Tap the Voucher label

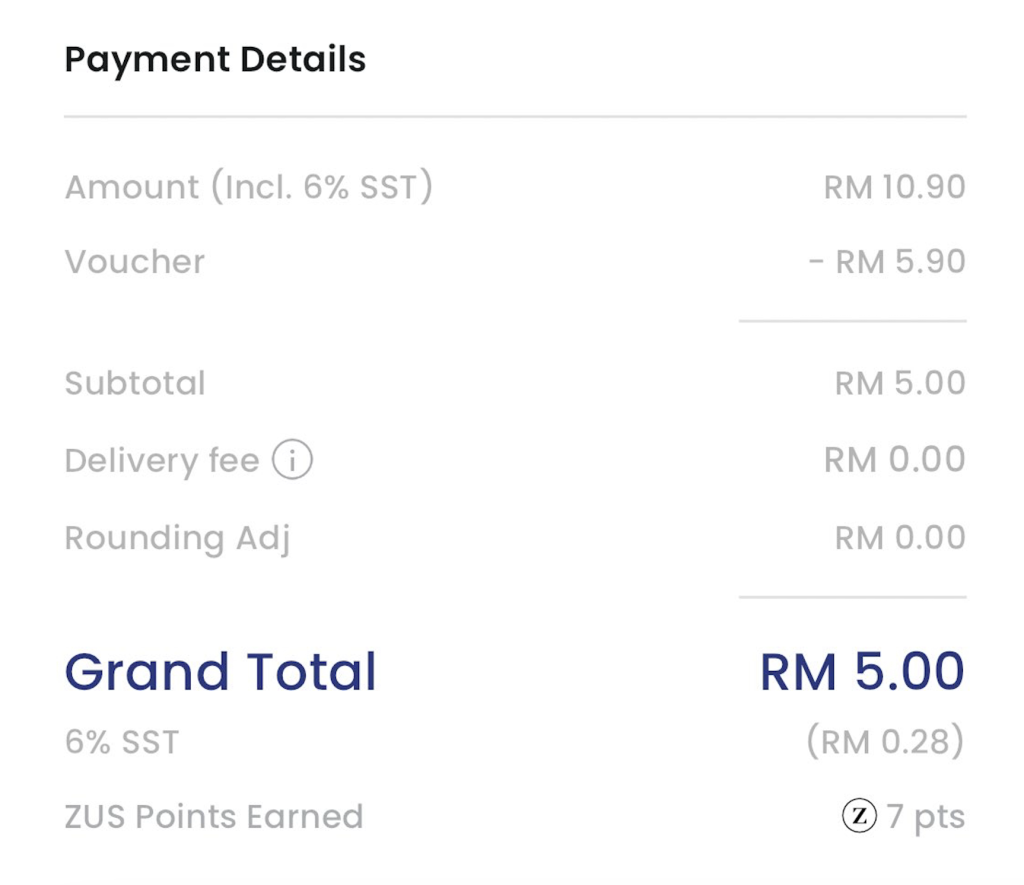pyautogui.click(x=135, y=262)
